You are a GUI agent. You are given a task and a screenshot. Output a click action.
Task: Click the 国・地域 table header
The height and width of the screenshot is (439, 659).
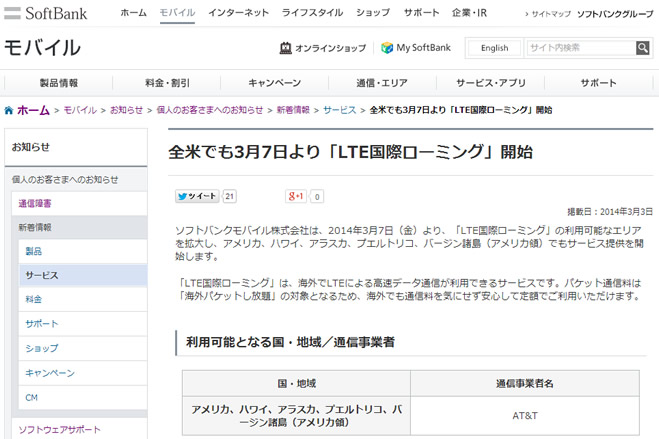[x=296, y=383]
